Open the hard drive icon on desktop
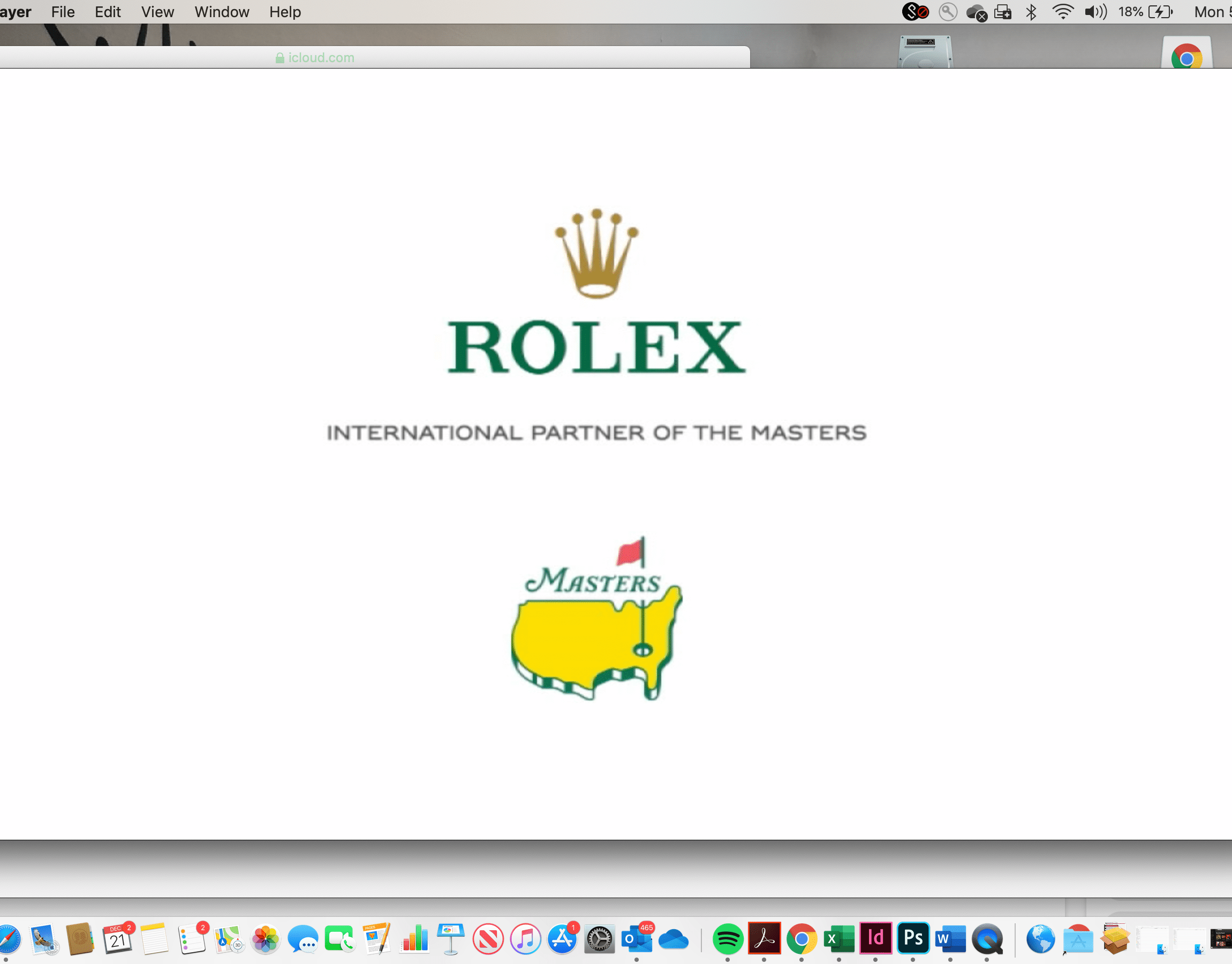The image size is (1232, 964). pyautogui.click(x=925, y=52)
